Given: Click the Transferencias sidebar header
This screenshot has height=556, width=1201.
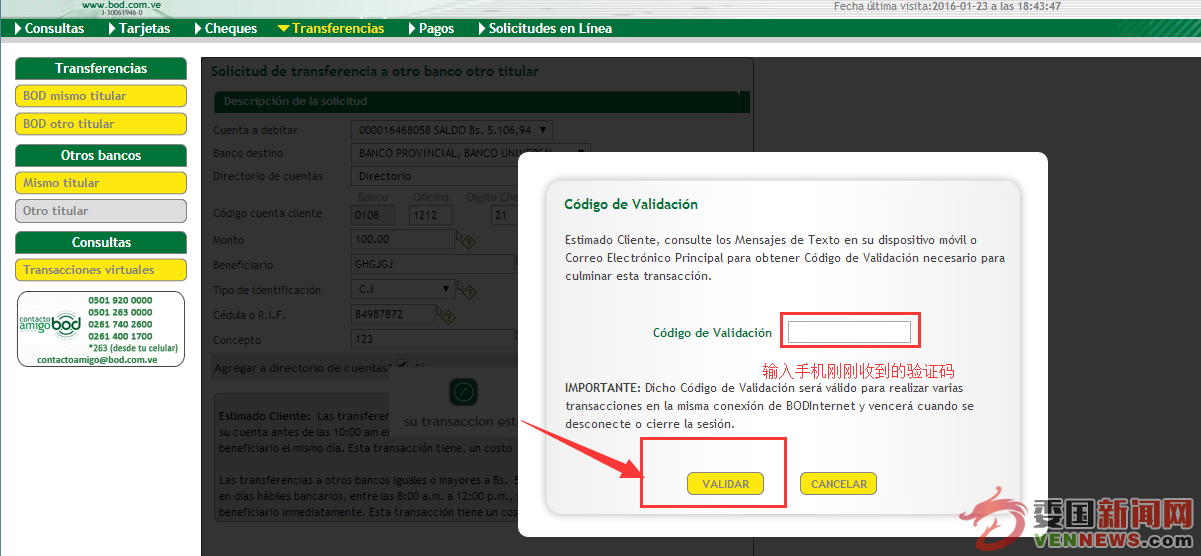Looking at the screenshot, I should pos(101,68).
